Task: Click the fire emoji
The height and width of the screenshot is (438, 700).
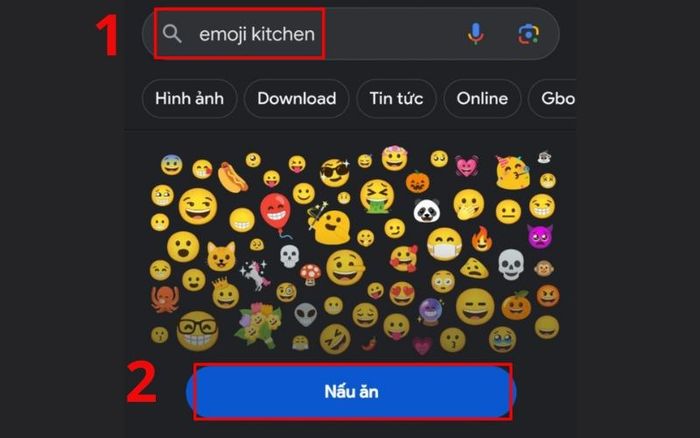Action: point(482,238)
